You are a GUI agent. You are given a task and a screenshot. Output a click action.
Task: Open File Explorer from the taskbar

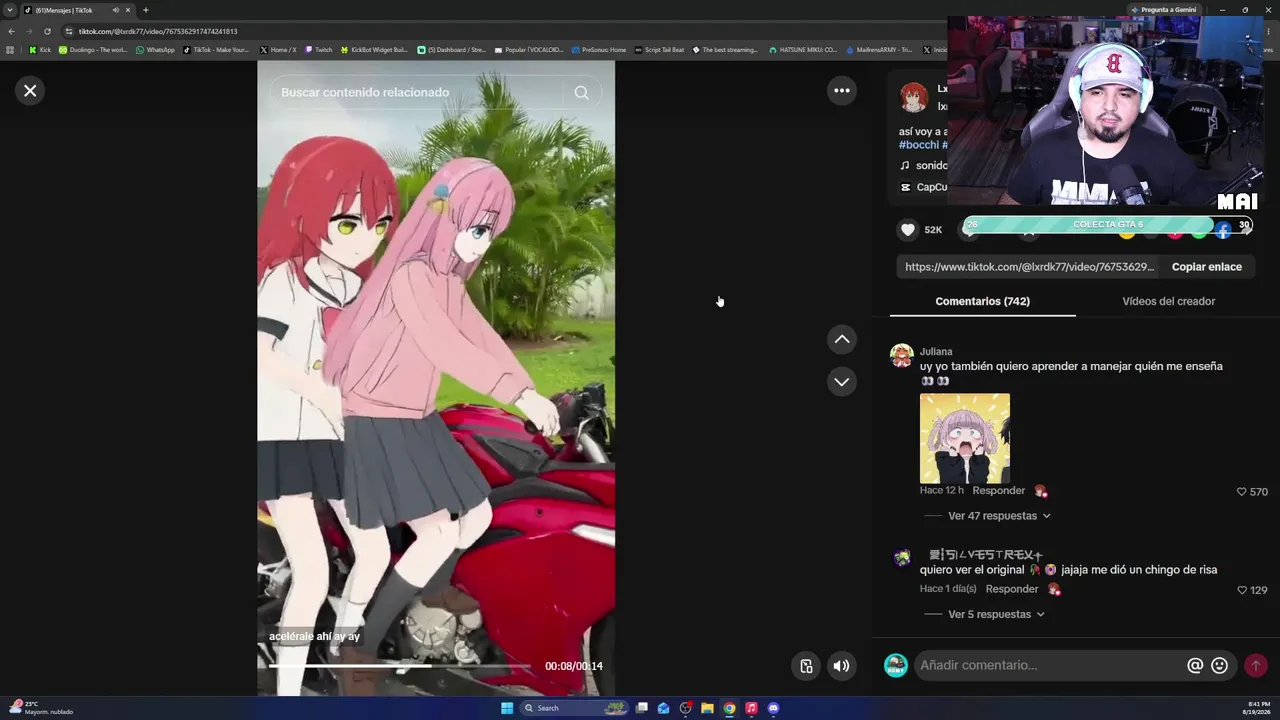click(x=707, y=708)
